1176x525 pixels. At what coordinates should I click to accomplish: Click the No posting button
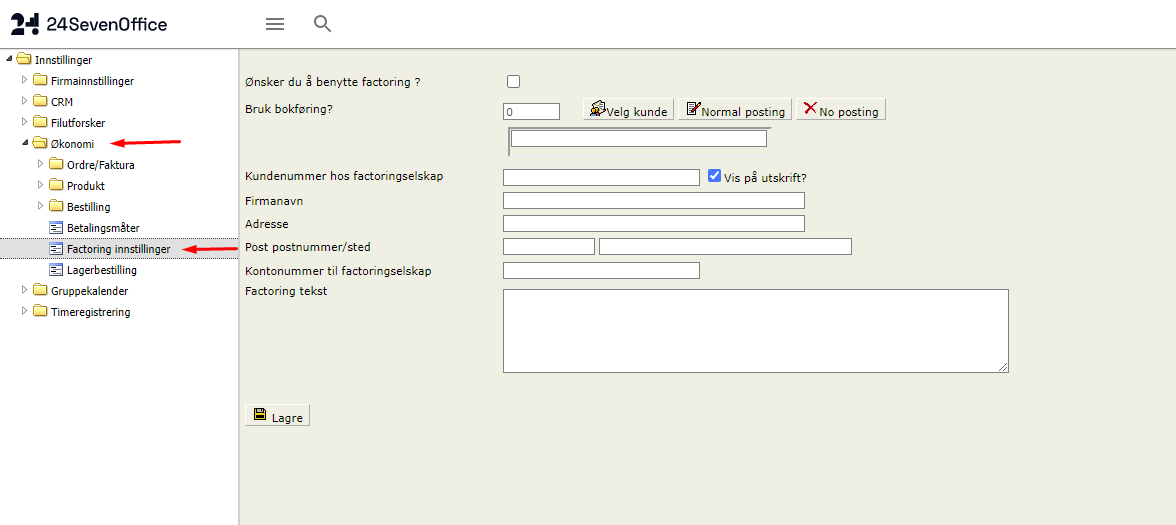841,110
